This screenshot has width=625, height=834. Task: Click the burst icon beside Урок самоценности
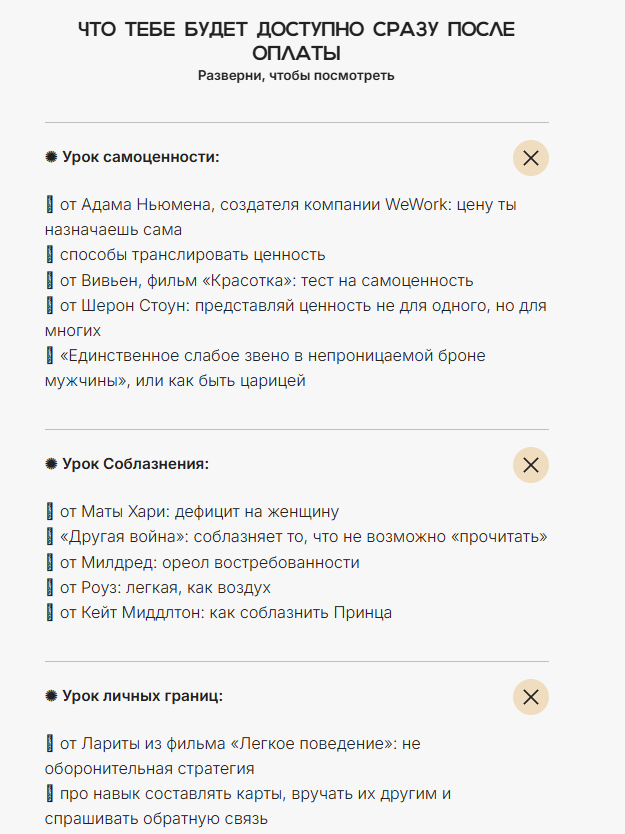click(51, 157)
